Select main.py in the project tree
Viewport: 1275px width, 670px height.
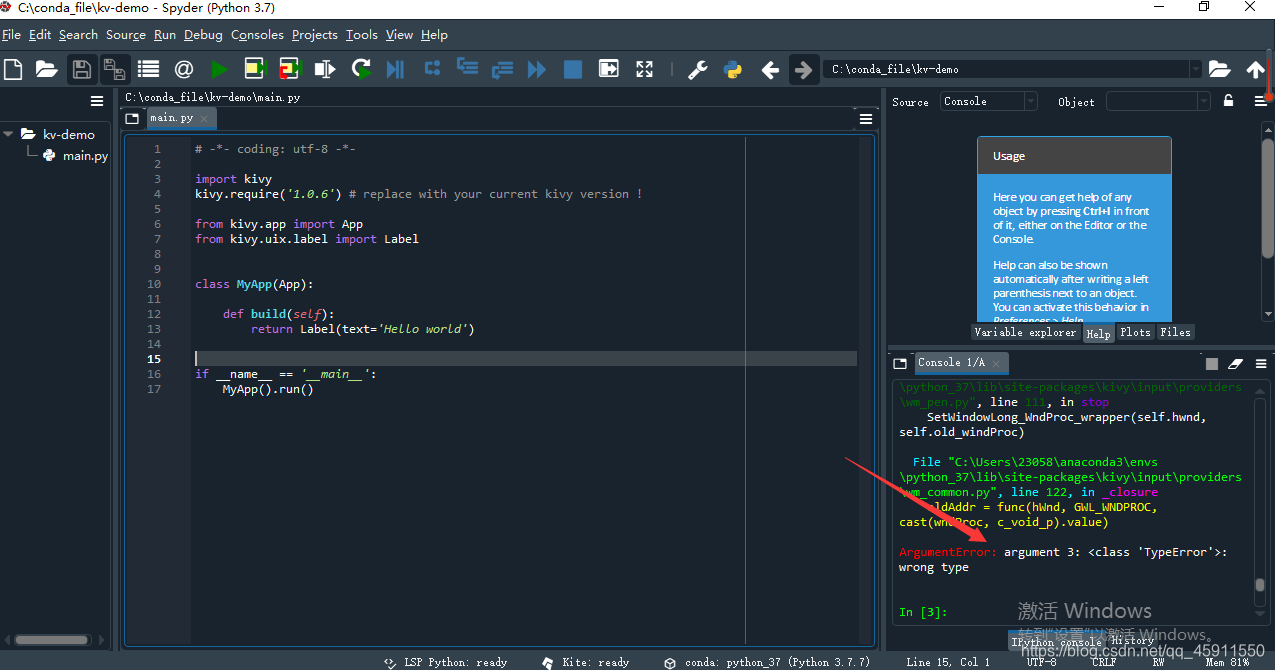click(85, 155)
